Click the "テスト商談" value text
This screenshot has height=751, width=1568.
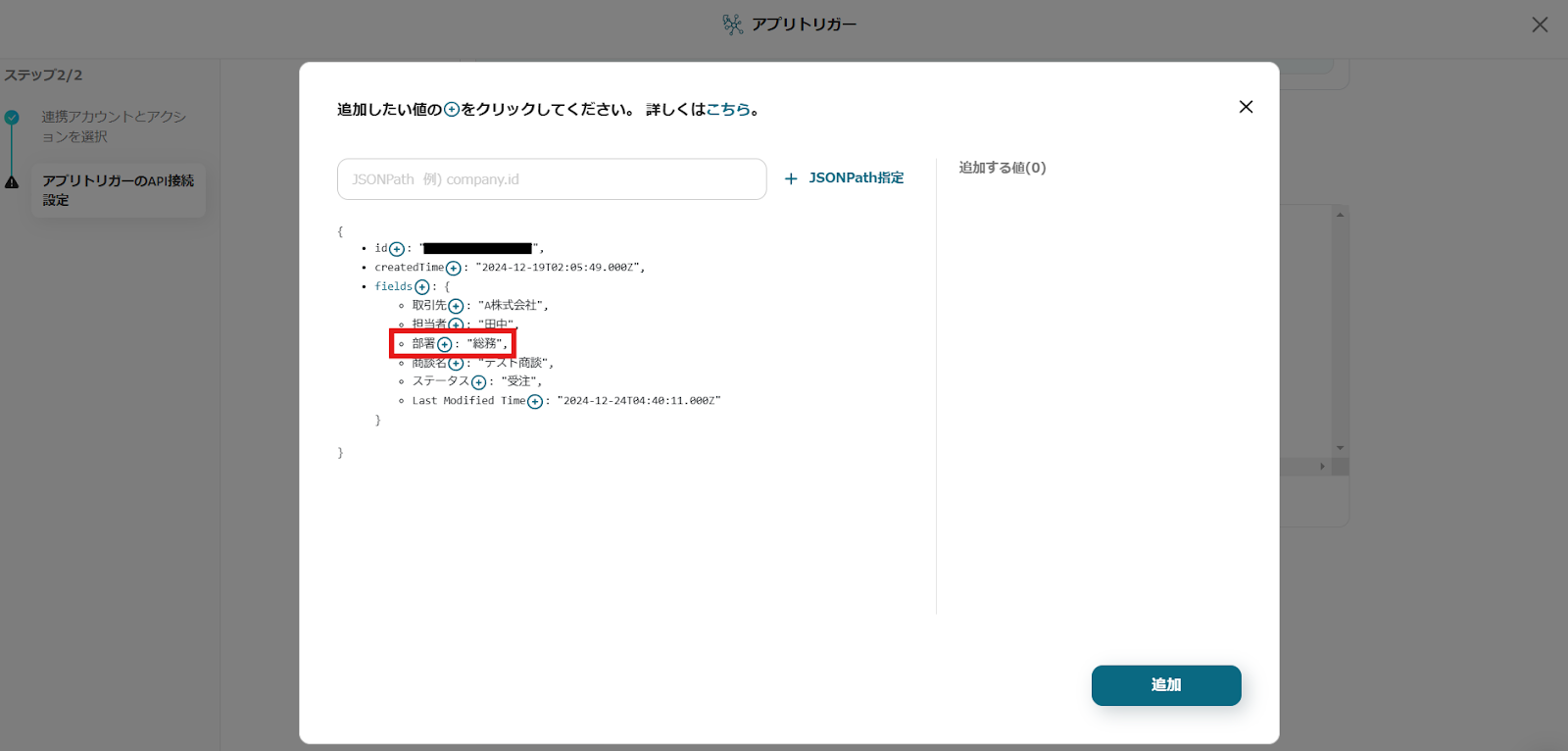coord(514,363)
